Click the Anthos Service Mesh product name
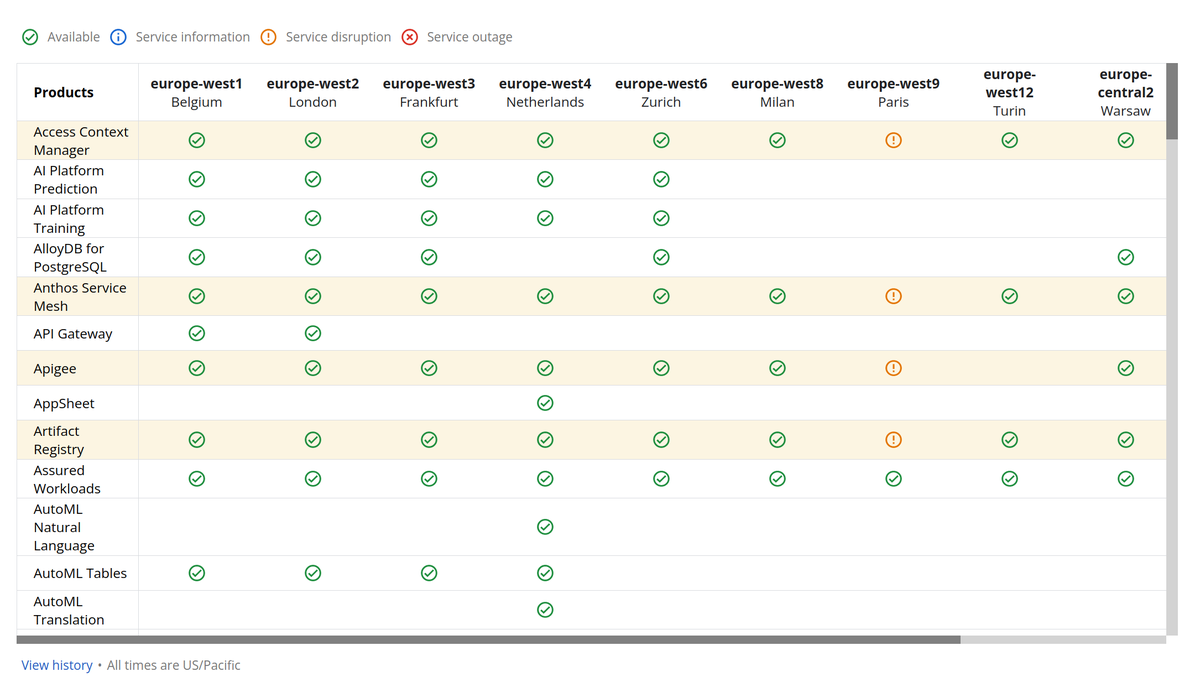Viewport: 1200px width, 682px height. (x=80, y=297)
